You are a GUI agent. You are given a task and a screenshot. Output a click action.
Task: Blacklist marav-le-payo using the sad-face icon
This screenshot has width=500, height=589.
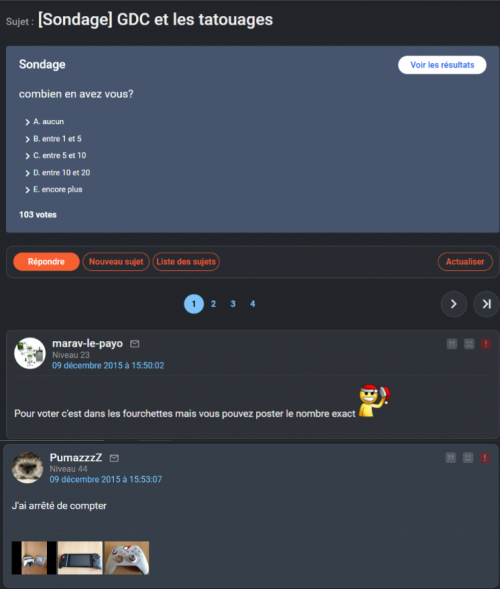point(469,344)
